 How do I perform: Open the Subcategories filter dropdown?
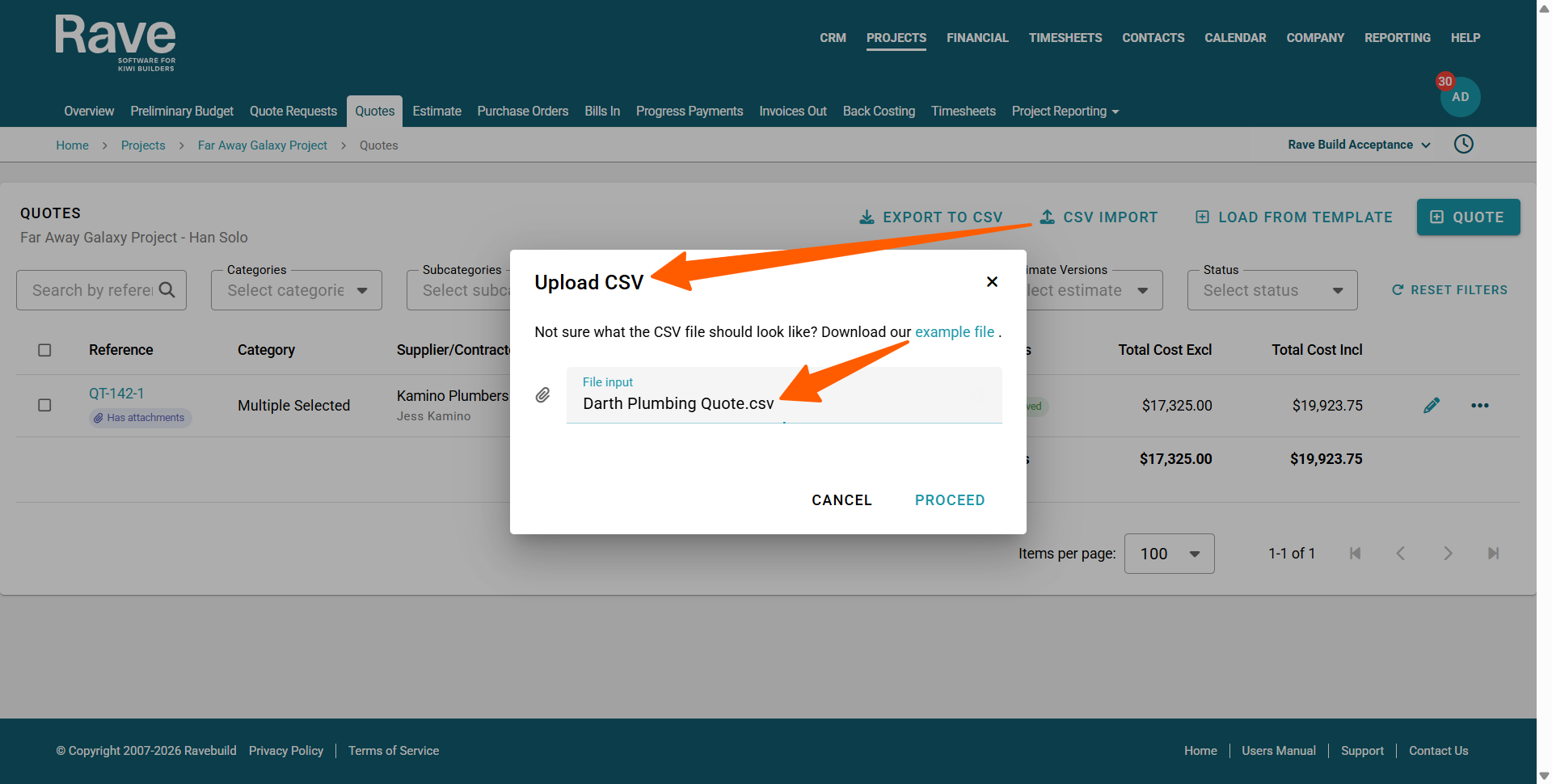459,290
